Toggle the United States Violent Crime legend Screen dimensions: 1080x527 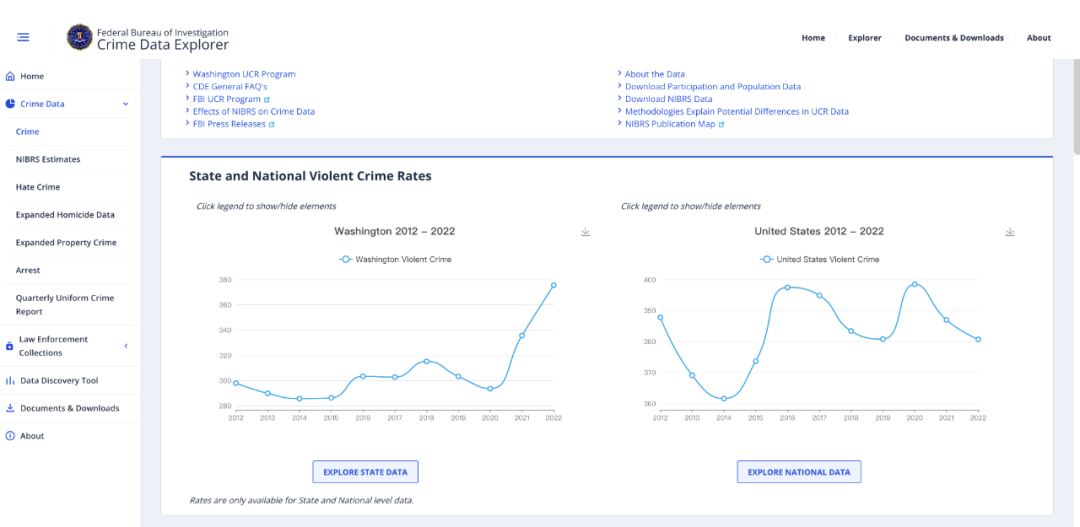click(x=820, y=259)
